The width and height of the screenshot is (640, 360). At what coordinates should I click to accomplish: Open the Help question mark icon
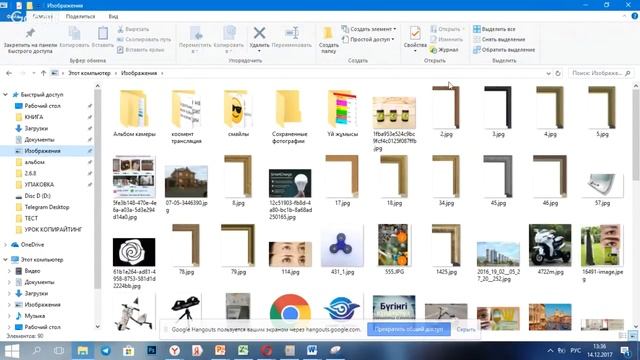point(635,16)
